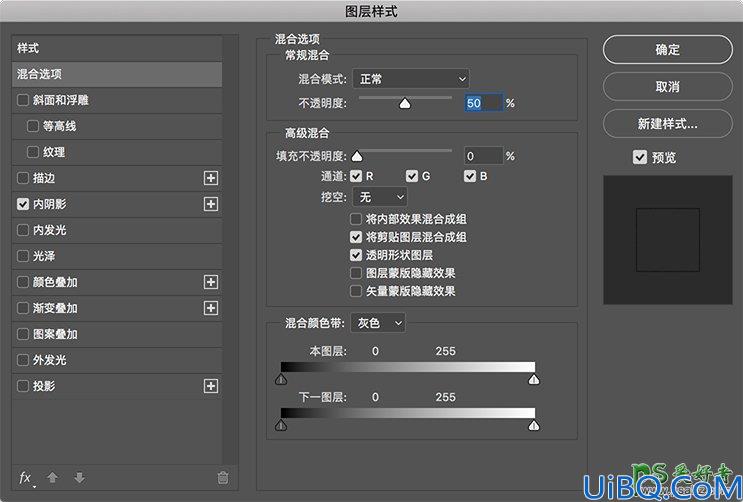Uncheck 透明形状图层 option
743x502 pixels.
pyautogui.click(x=356, y=255)
